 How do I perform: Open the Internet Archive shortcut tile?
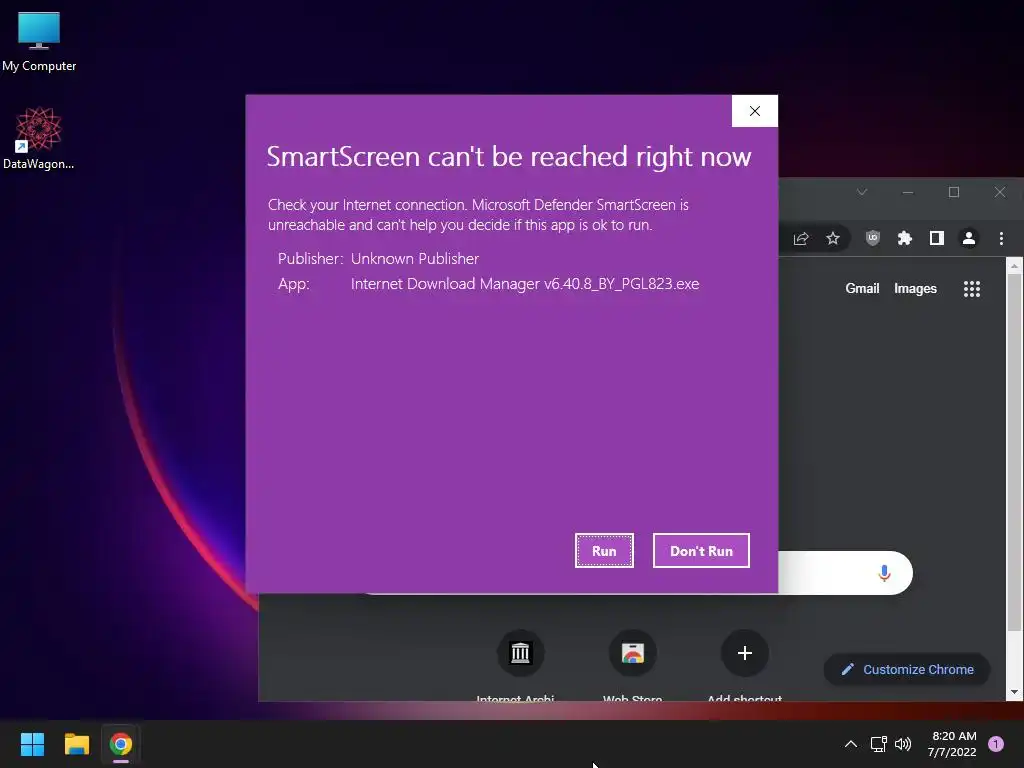pyautogui.click(x=520, y=653)
